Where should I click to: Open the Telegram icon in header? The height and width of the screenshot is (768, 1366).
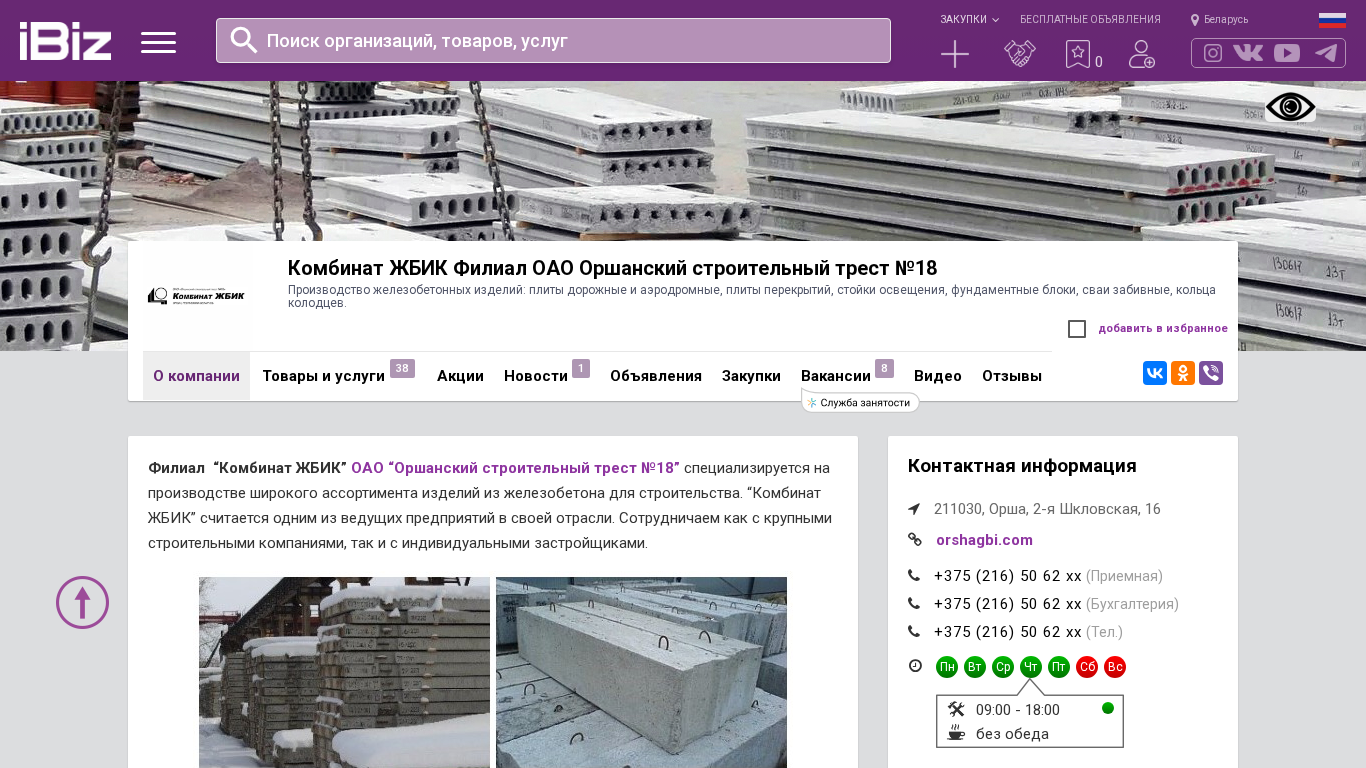1326,53
